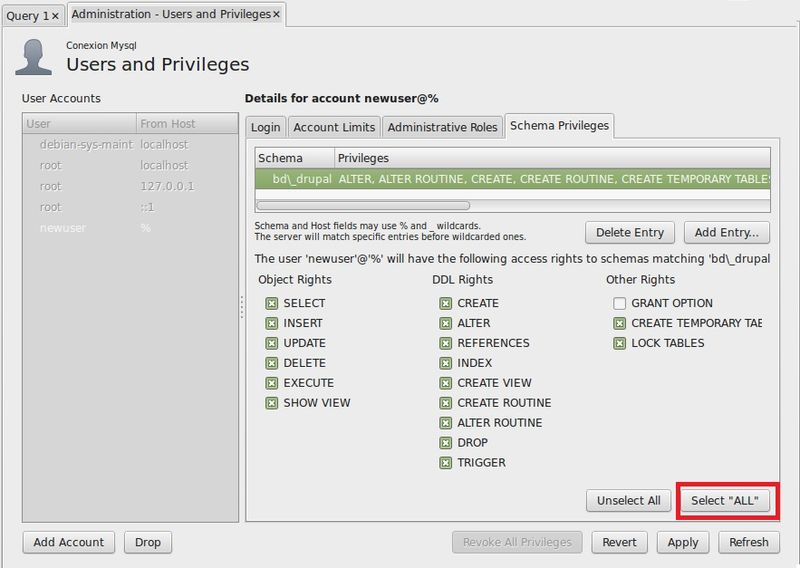
Task: Uncheck CREATE ROUTINE checkbox
Action: [x=445, y=403]
